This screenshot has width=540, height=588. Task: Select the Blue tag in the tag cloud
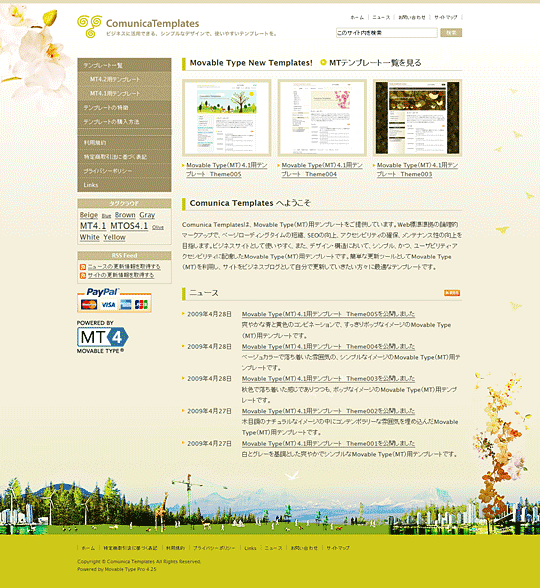pyautogui.click(x=106, y=216)
